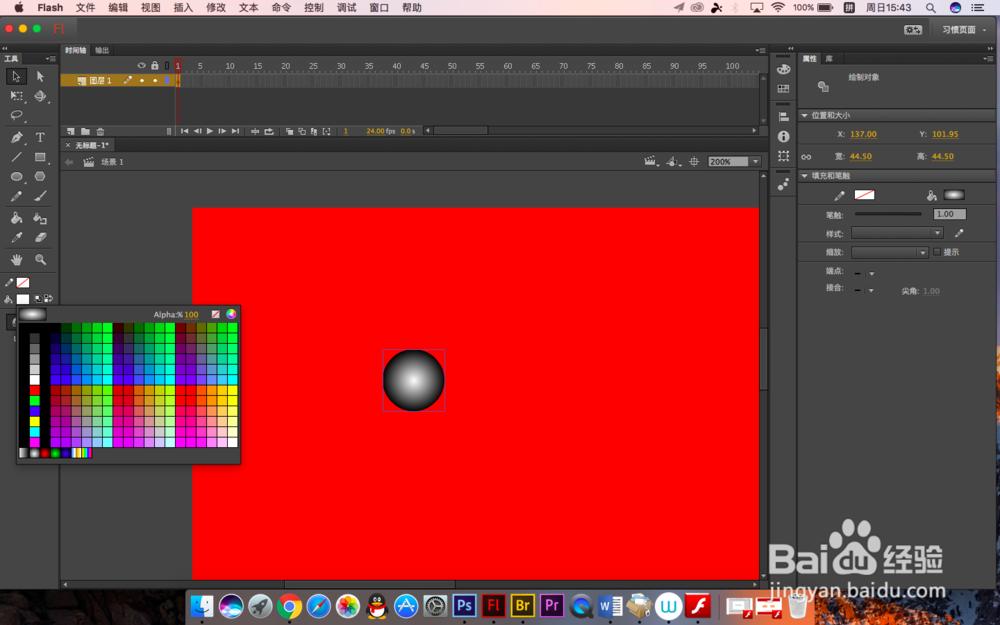Toggle Onion Skin button in timeline
1000x625 pixels.
point(290,131)
